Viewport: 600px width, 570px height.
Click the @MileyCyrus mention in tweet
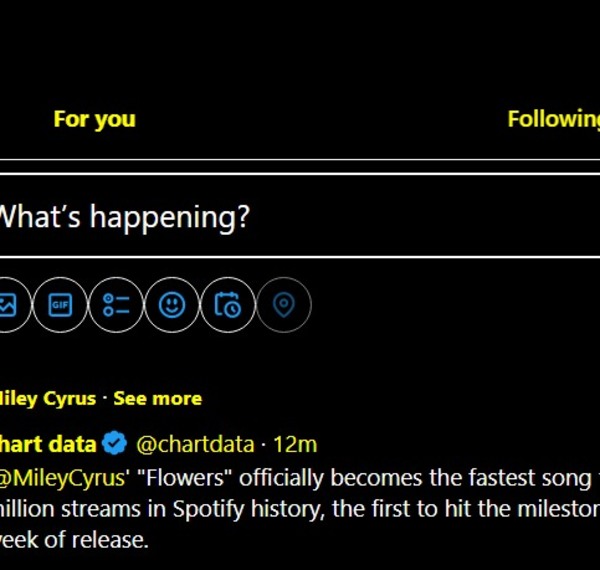pos(63,477)
